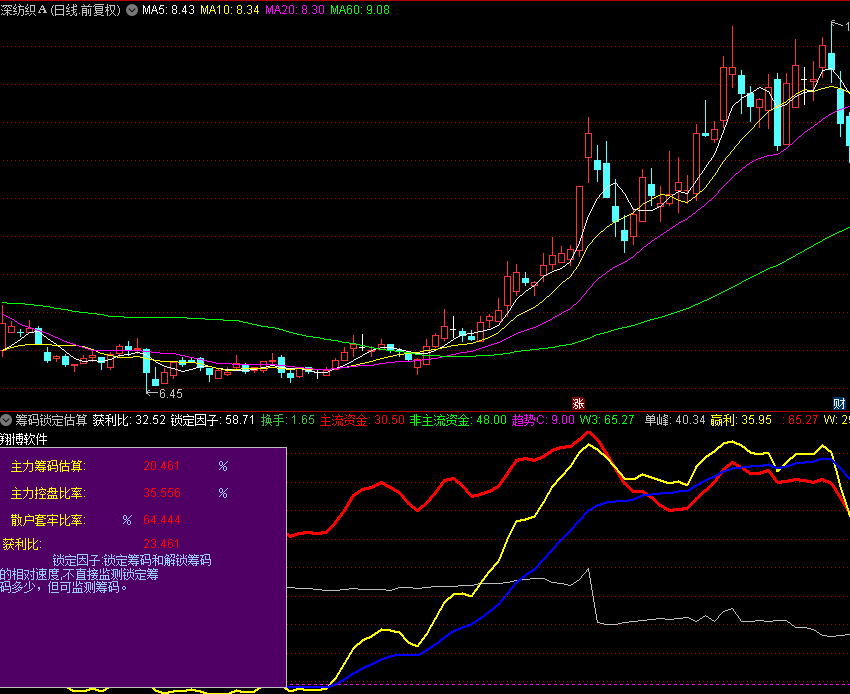Click the magenta MA20: 8.30 label
Viewport: 850px width, 694px height.
295,10
